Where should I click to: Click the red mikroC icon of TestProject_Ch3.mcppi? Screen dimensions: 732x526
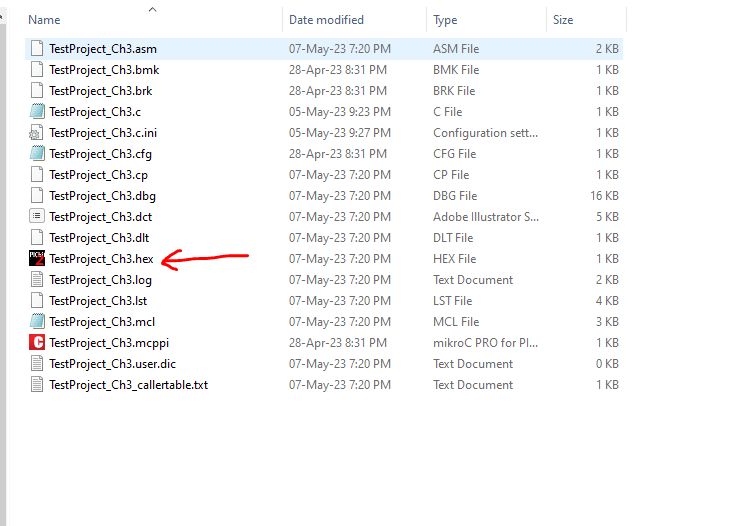pos(37,343)
